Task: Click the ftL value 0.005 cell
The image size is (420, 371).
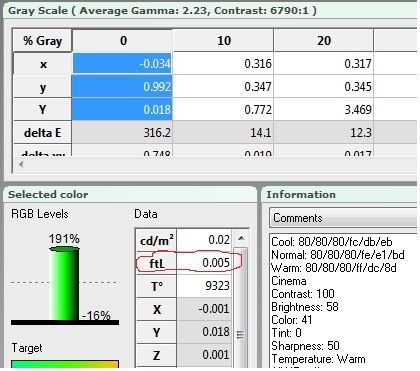Action: tap(204, 263)
